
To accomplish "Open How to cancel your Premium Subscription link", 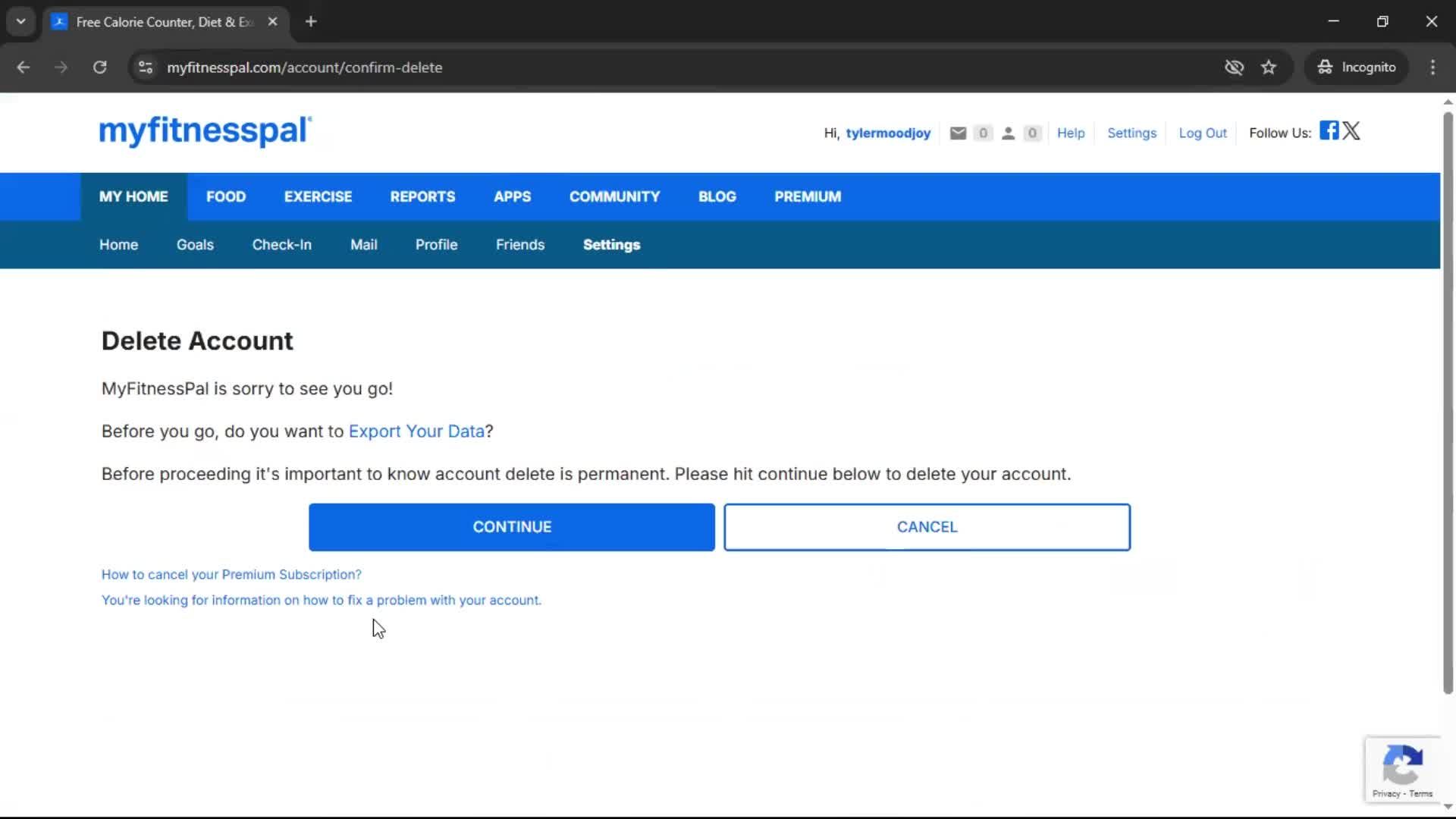I will click(231, 575).
